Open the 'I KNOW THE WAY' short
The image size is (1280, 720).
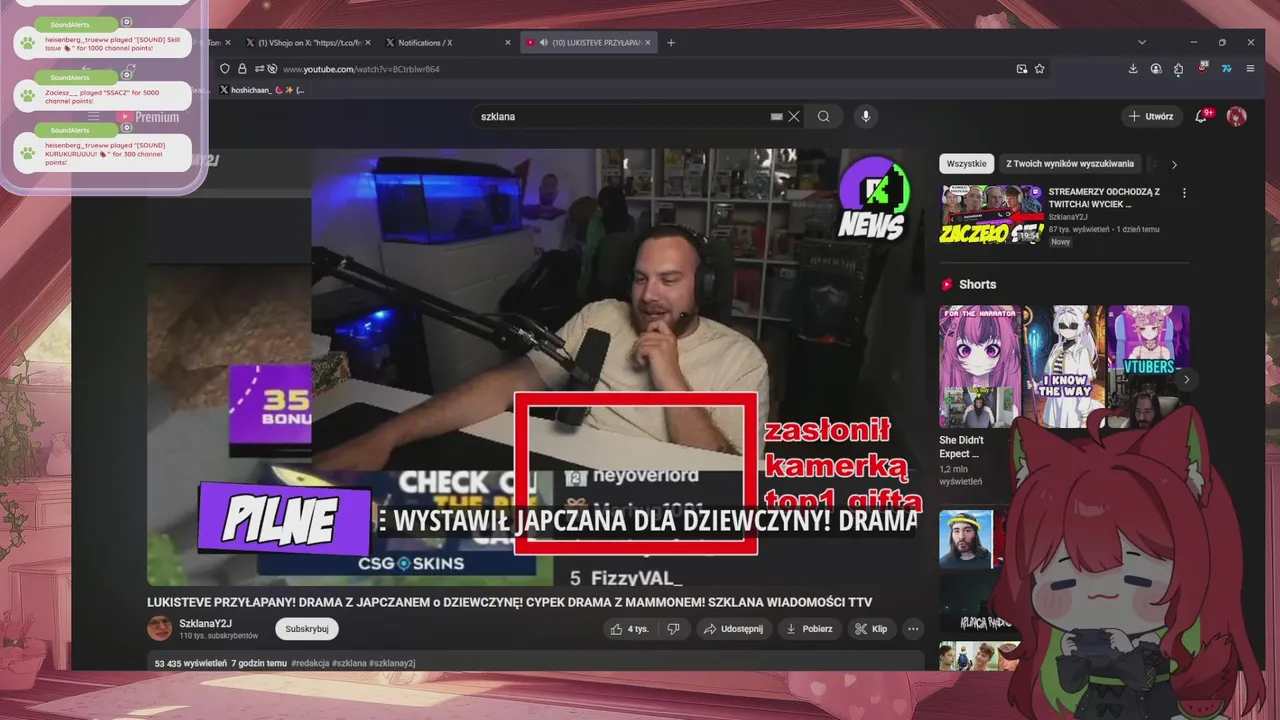pos(1064,367)
